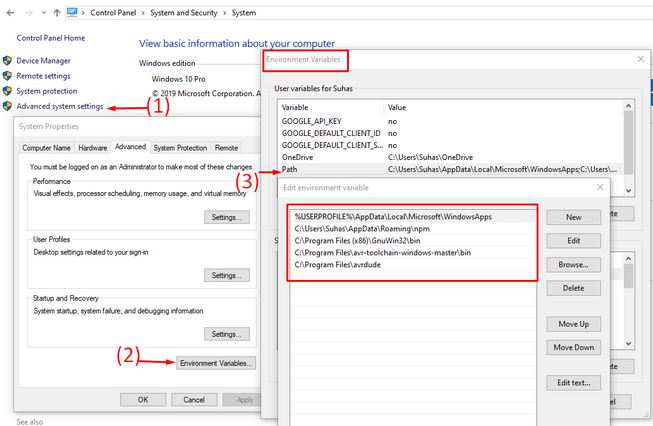
Task: Click Remote settings shield icon
Action: 7,76
